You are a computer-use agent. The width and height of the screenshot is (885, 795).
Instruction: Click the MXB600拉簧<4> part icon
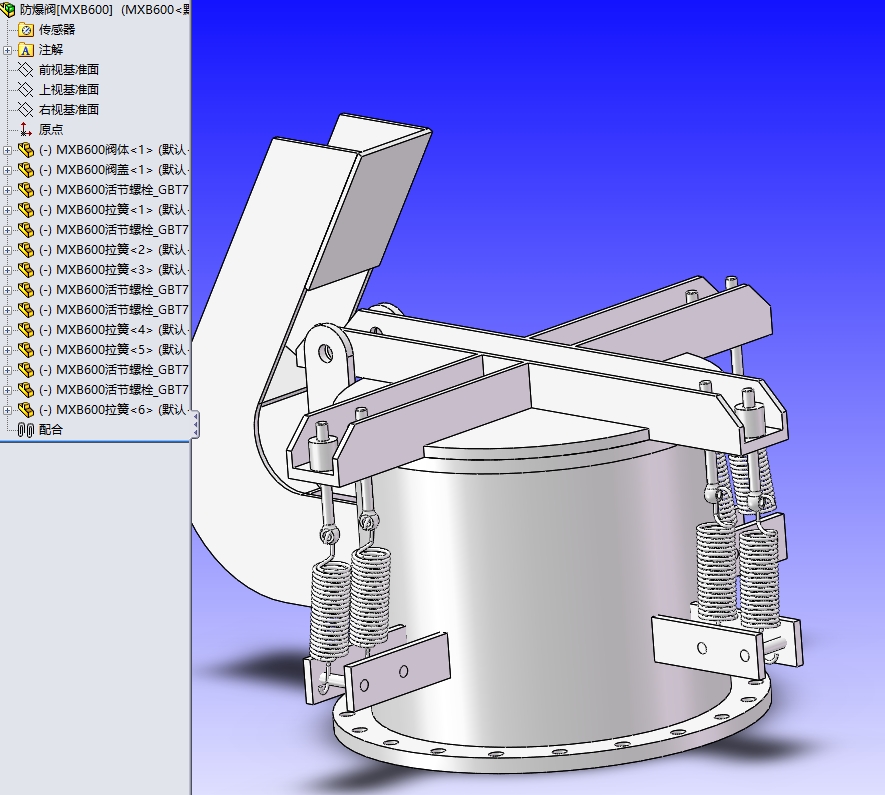click(25, 330)
